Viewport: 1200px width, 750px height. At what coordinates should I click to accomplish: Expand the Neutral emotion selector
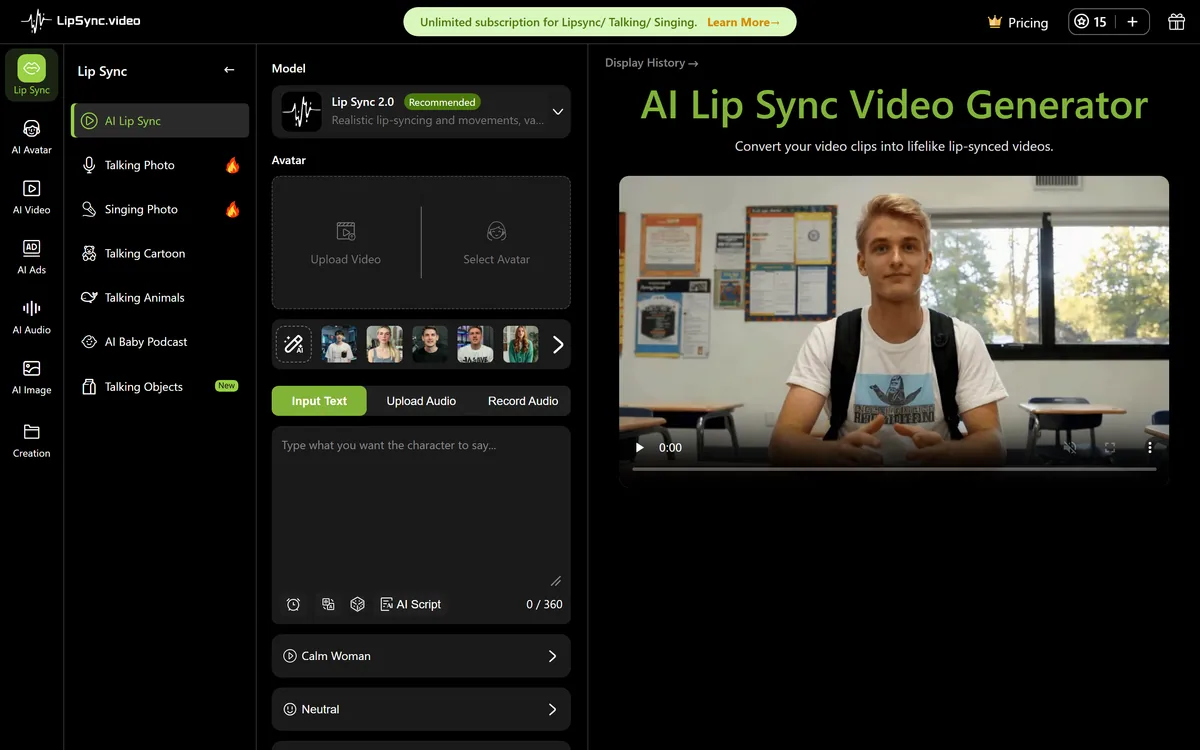(421, 709)
